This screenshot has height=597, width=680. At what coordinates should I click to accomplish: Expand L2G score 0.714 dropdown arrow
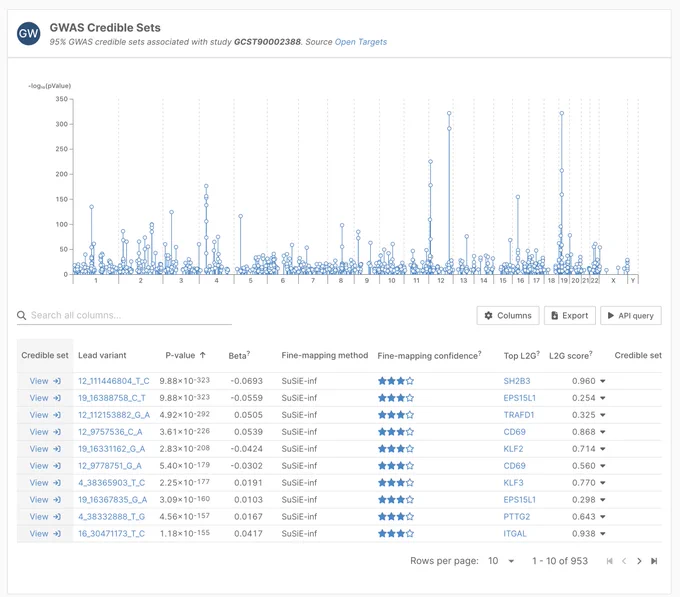tap(602, 449)
